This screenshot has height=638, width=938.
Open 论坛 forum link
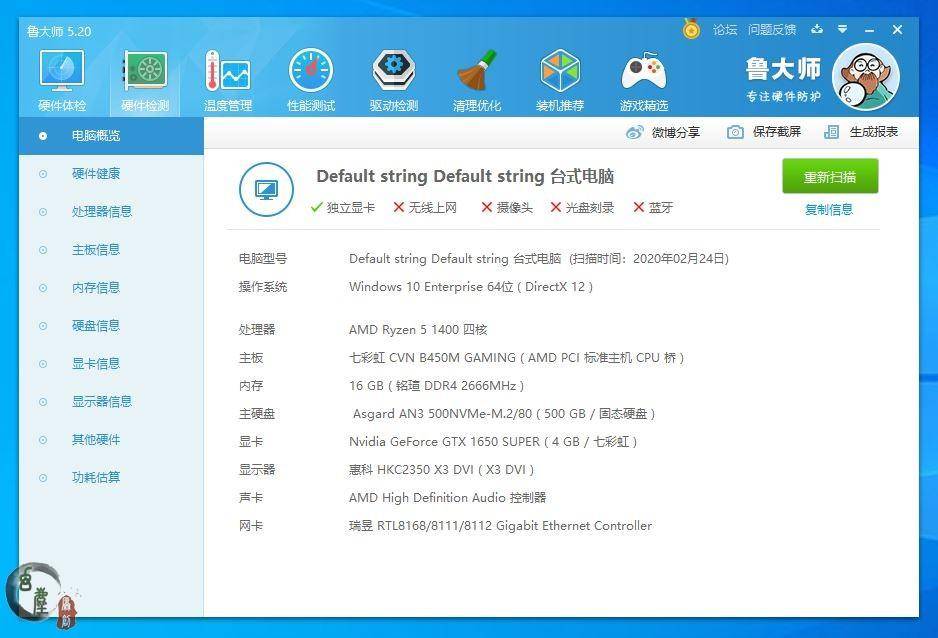pyautogui.click(x=725, y=29)
